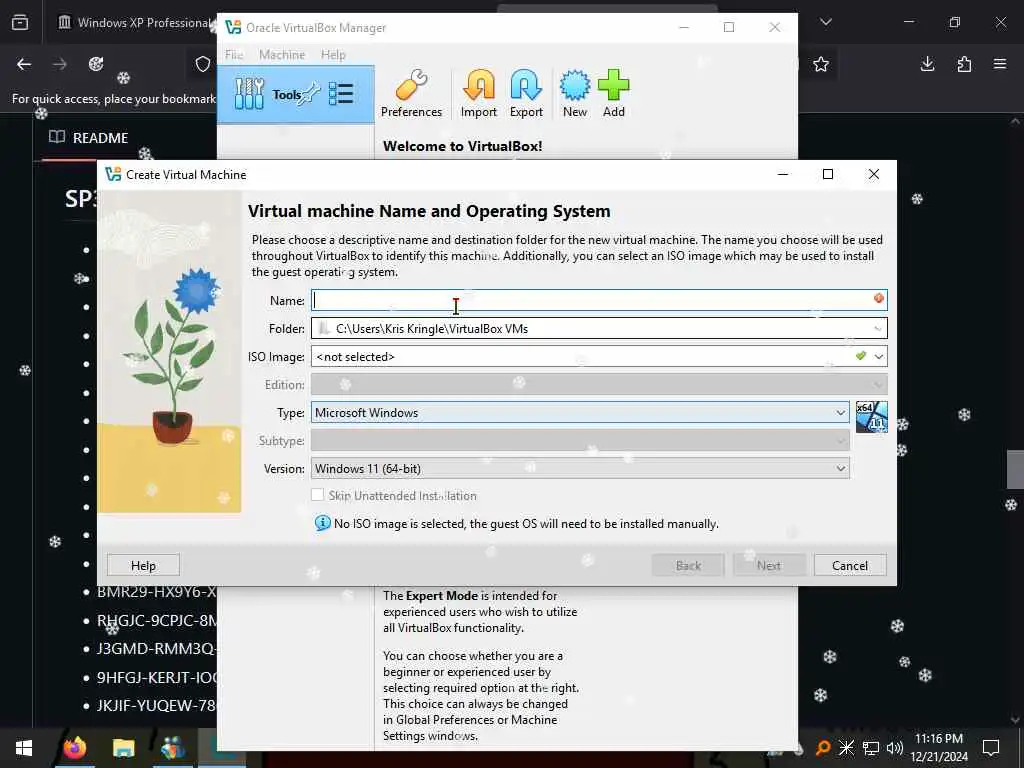Click the 9HFGJ-KERJT product key text
This screenshot has height=768, width=1024.
coord(157,677)
